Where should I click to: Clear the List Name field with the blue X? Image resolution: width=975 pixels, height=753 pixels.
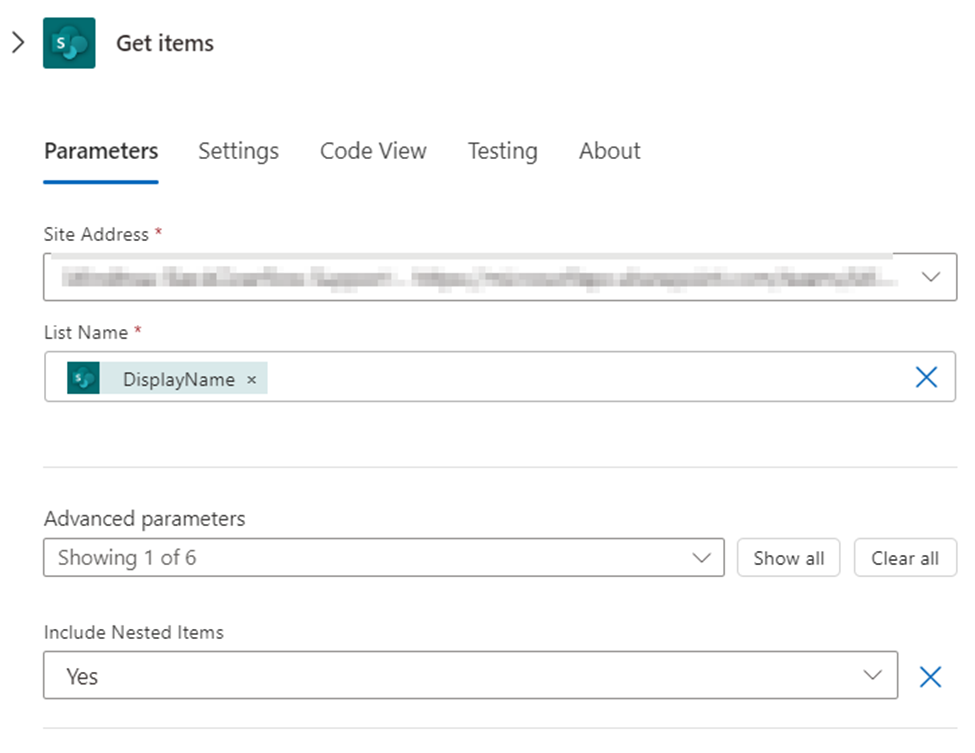[926, 377]
